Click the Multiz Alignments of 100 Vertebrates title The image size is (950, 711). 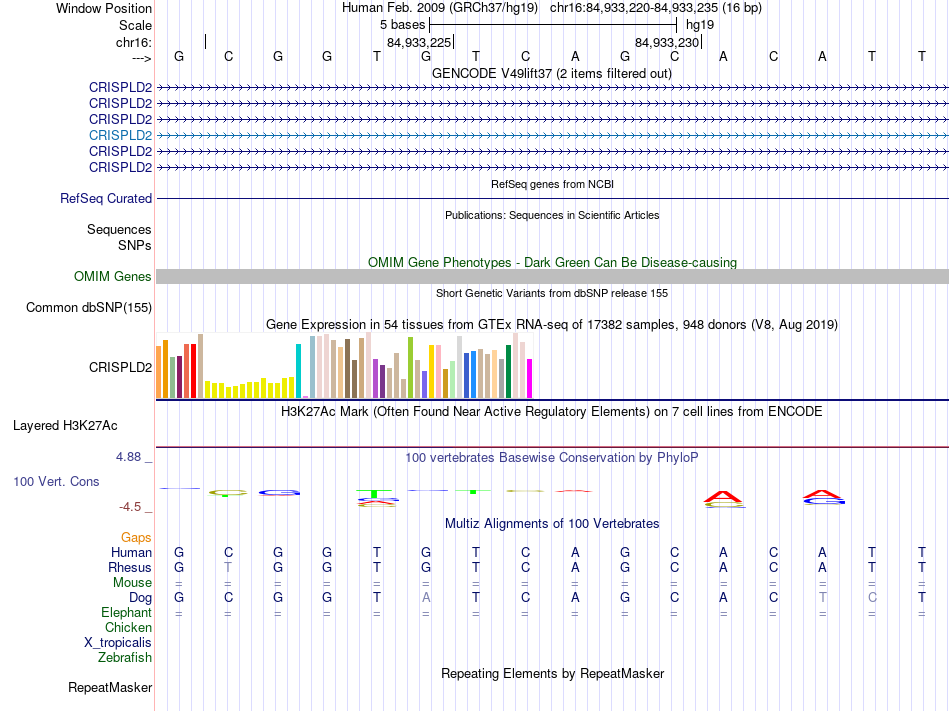point(551,524)
